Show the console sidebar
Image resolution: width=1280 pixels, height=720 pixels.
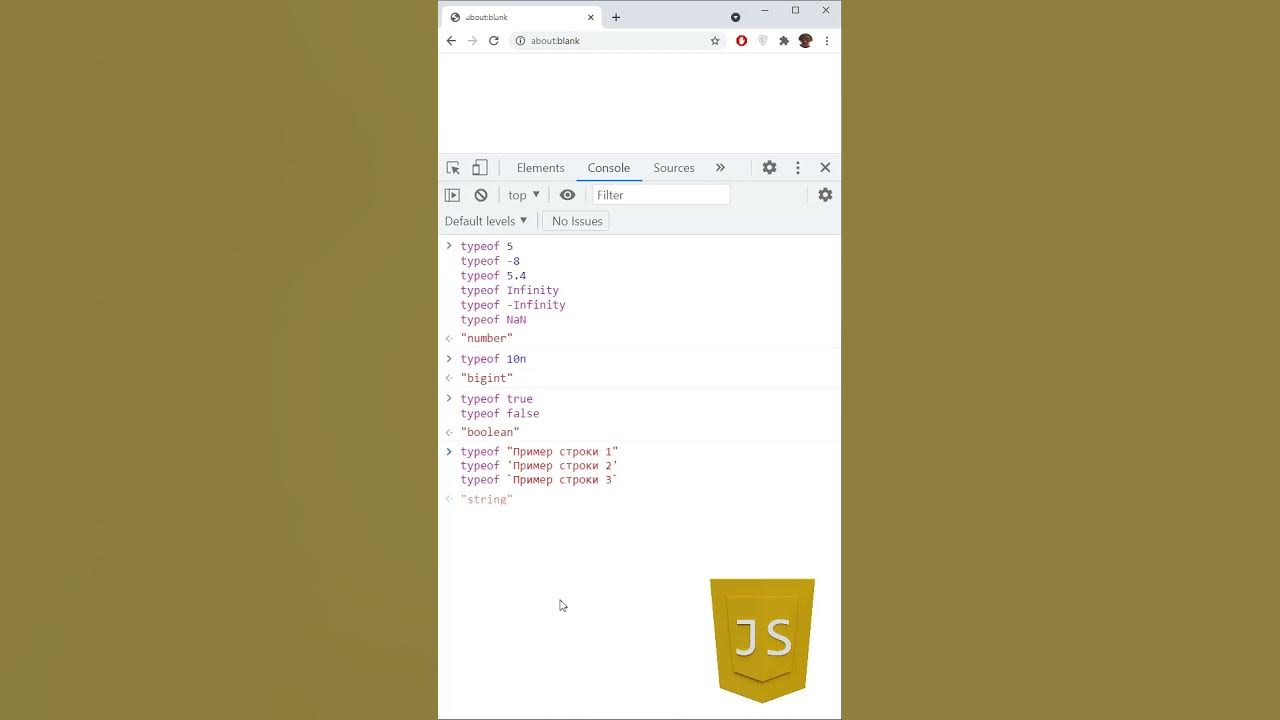tap(452, 195)
